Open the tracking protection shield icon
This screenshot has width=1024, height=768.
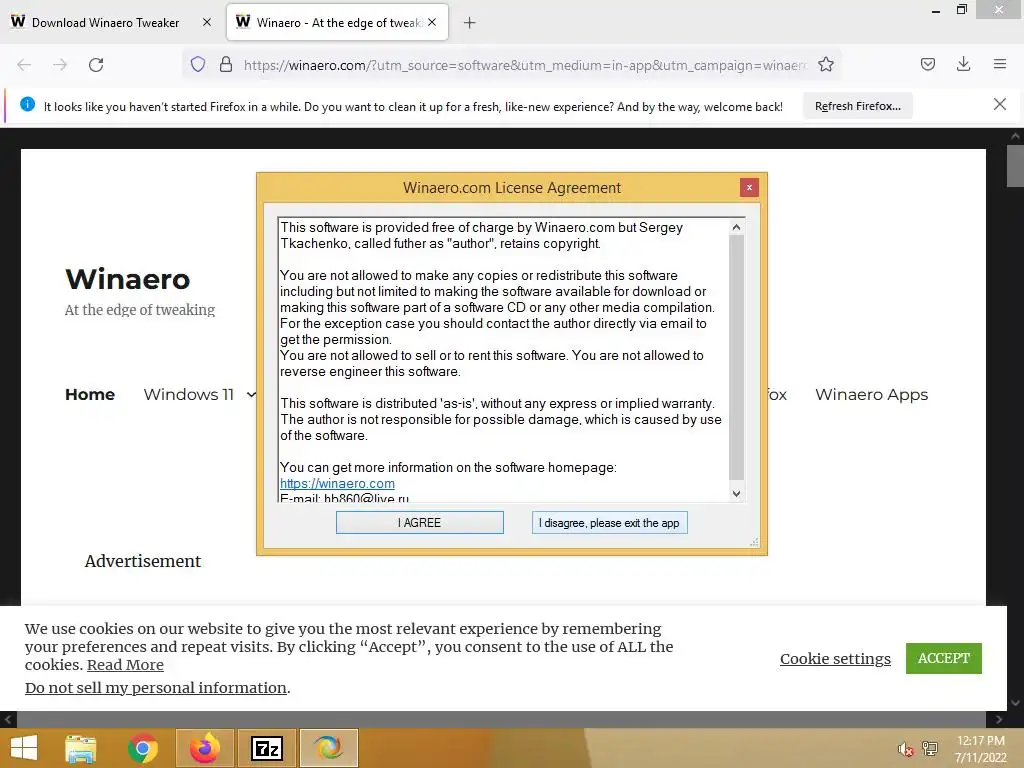pos(198,65)
